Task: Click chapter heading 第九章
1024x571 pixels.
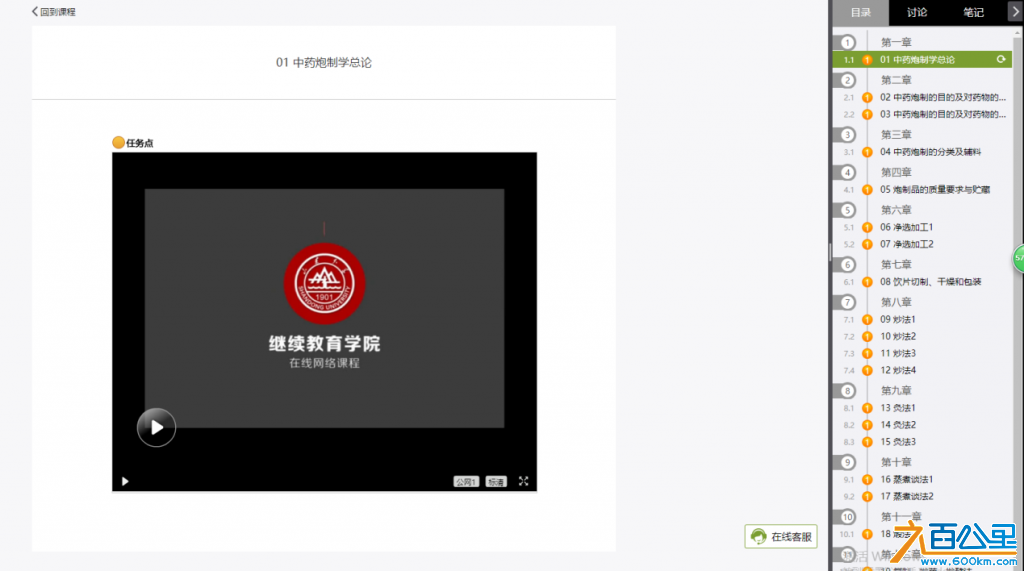Action: 896,391
